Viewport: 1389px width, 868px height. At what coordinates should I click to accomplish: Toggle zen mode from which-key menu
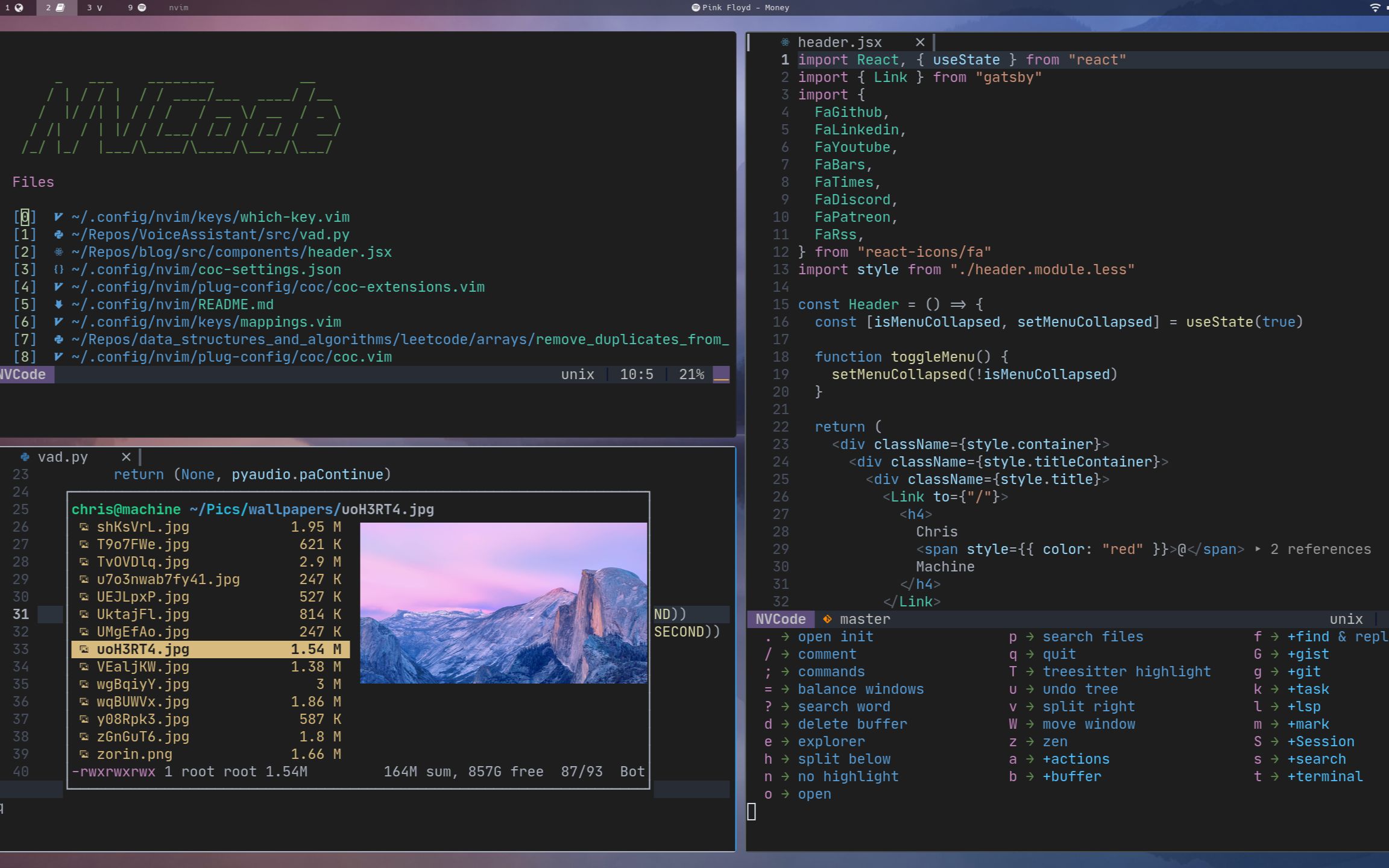coord(1055,741)
